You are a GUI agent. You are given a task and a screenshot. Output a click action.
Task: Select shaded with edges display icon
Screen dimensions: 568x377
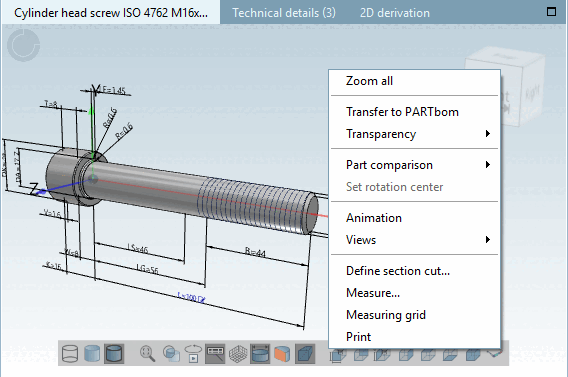point(114,354)
